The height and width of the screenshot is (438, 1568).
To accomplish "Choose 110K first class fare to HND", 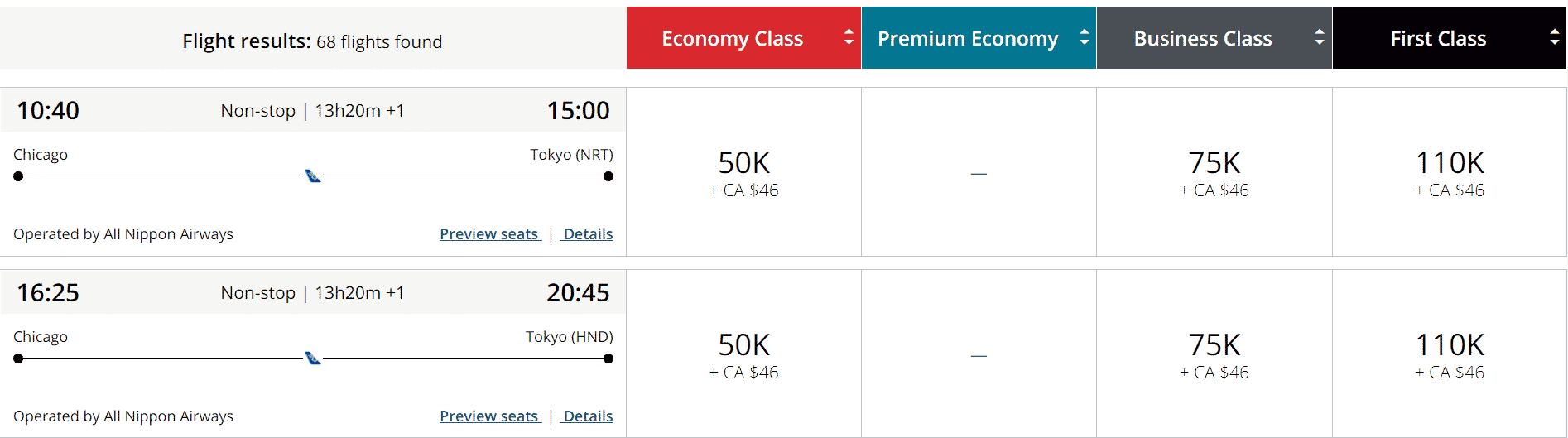I will coord(1449,354).
